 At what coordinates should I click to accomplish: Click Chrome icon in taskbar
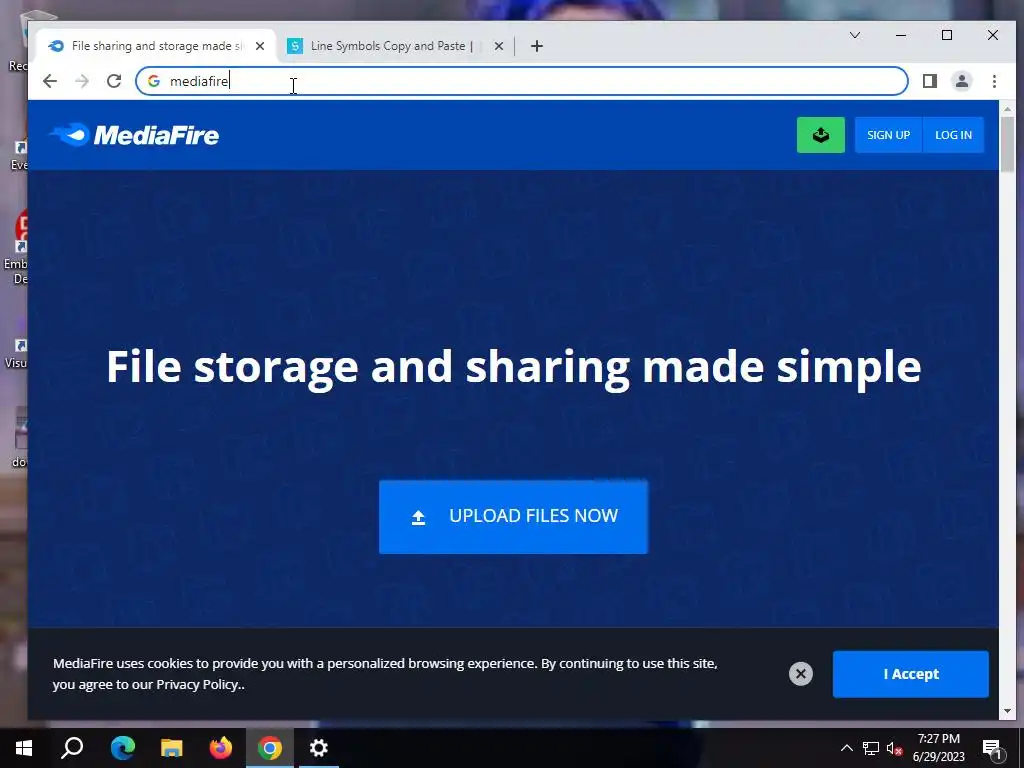click(x=270, y=748)
